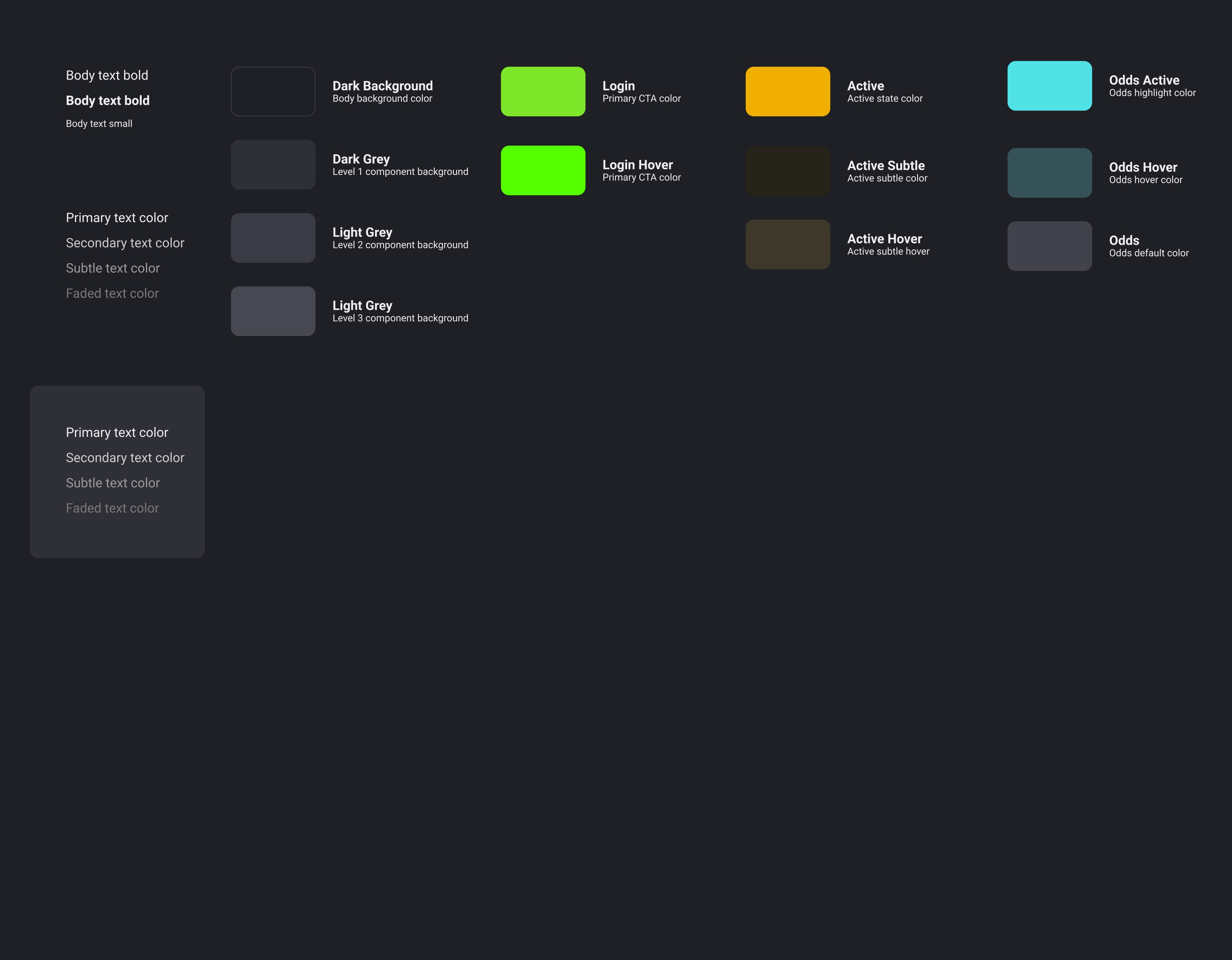Click the 'Login Hover' heading label

click(637, 165)
